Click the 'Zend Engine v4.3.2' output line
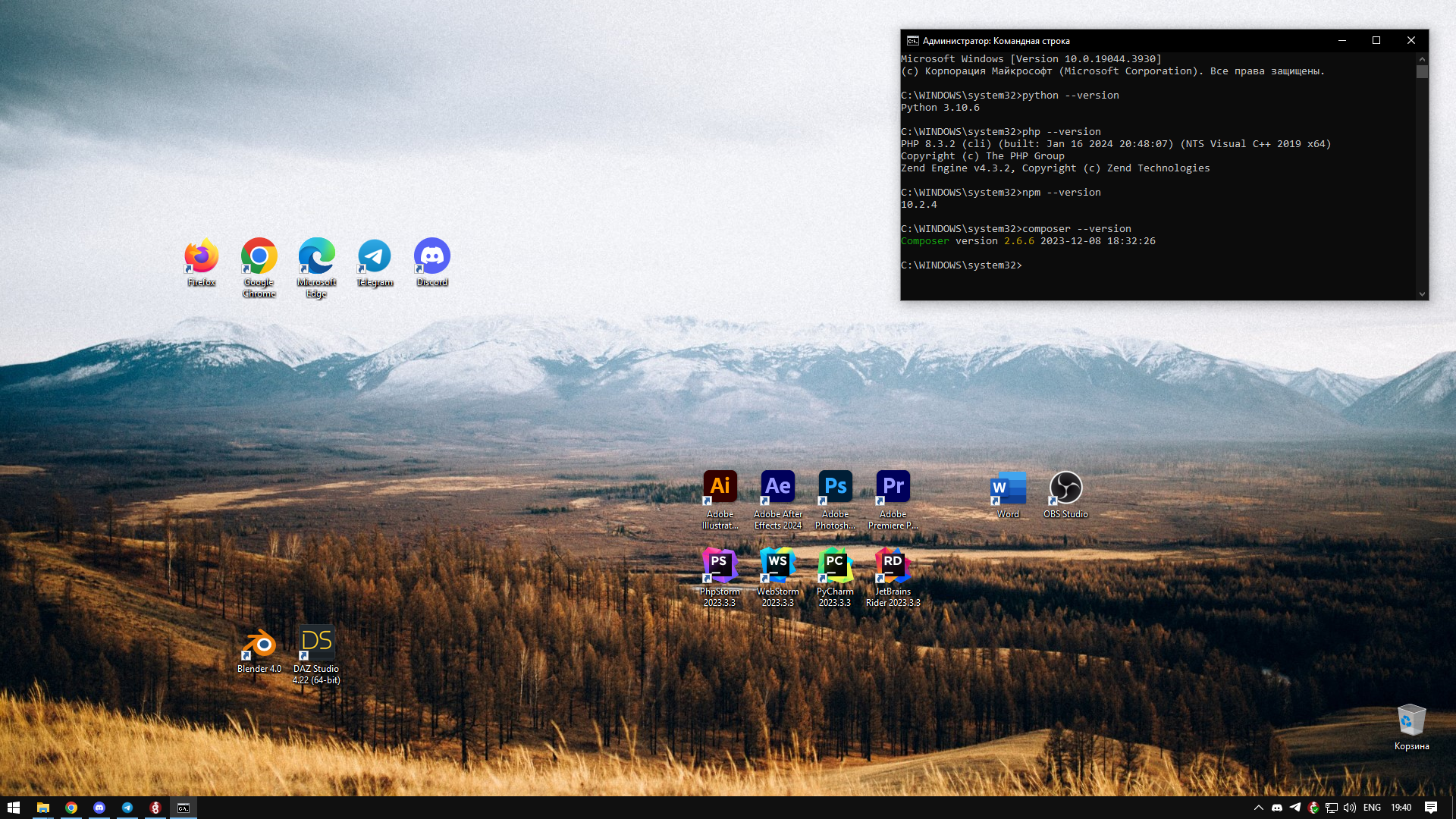Screen dimensions: 1456x819 pos(1056,168)
